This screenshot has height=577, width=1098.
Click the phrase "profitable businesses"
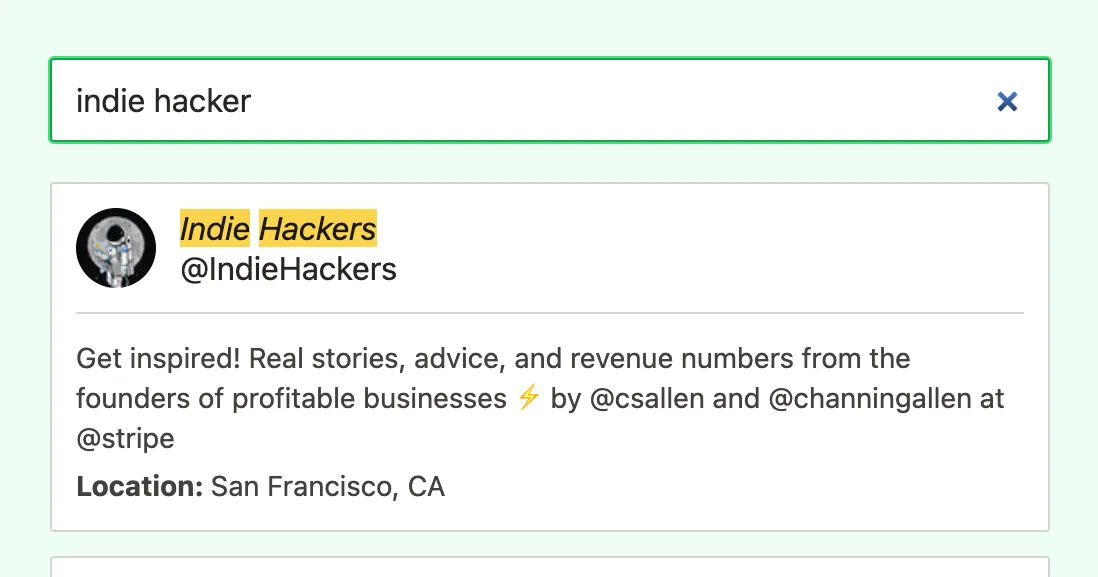click(370, 398)
